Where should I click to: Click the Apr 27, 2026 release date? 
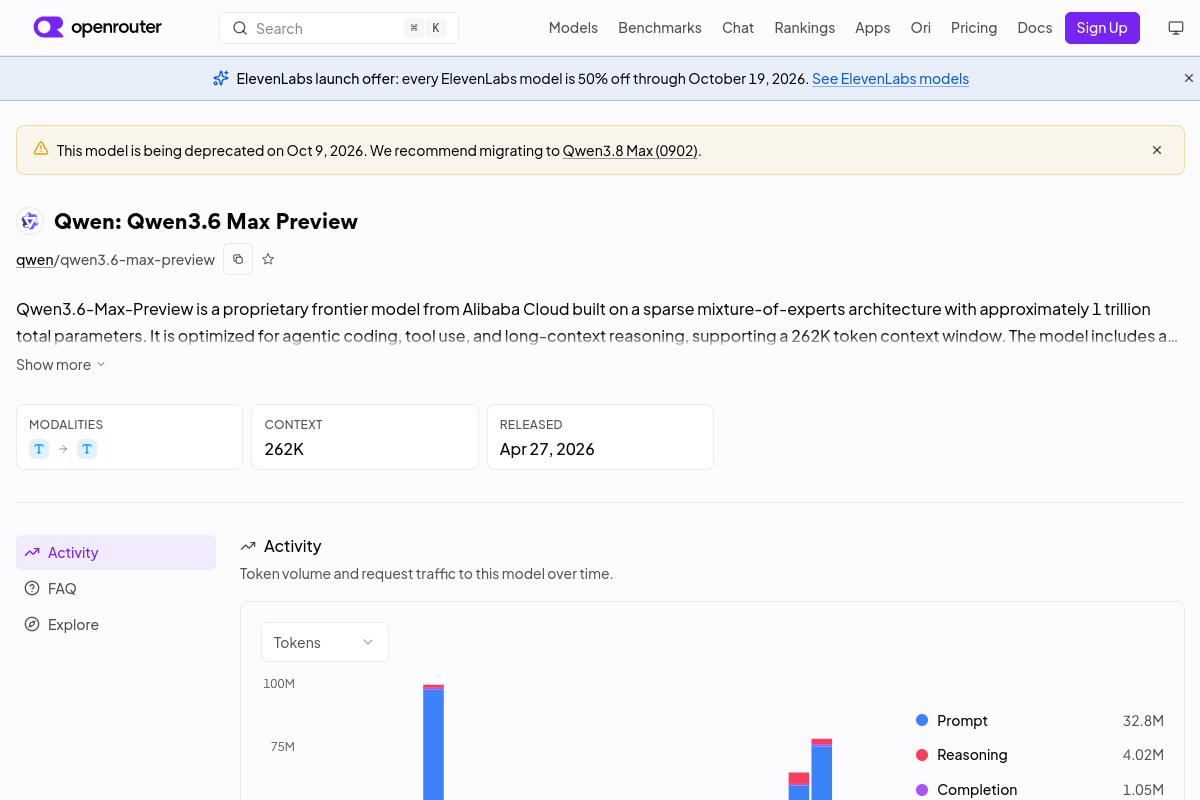[x=547, y=449]
